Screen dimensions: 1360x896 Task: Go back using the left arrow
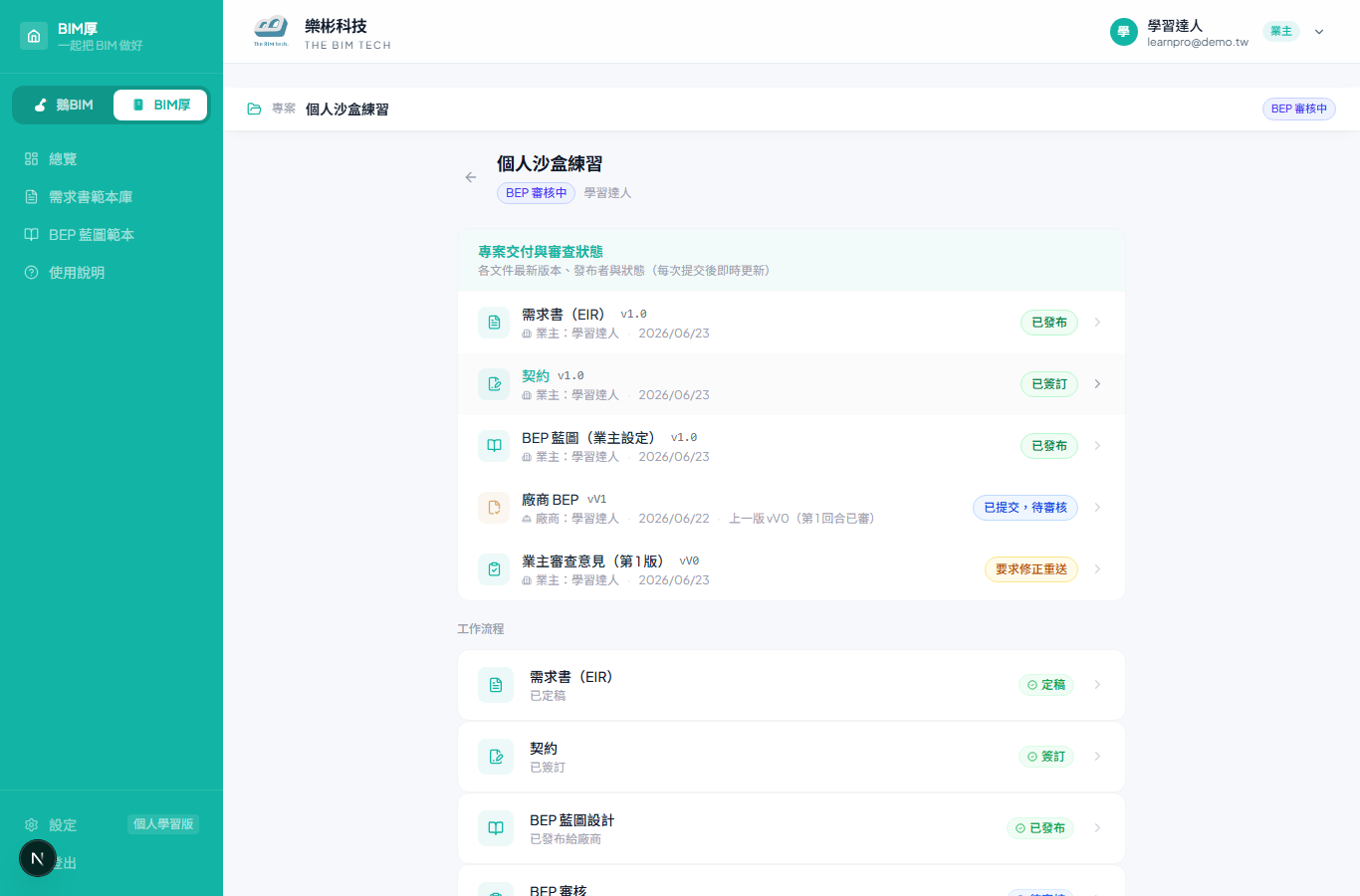pyautogui.click(x=471, y=177)
